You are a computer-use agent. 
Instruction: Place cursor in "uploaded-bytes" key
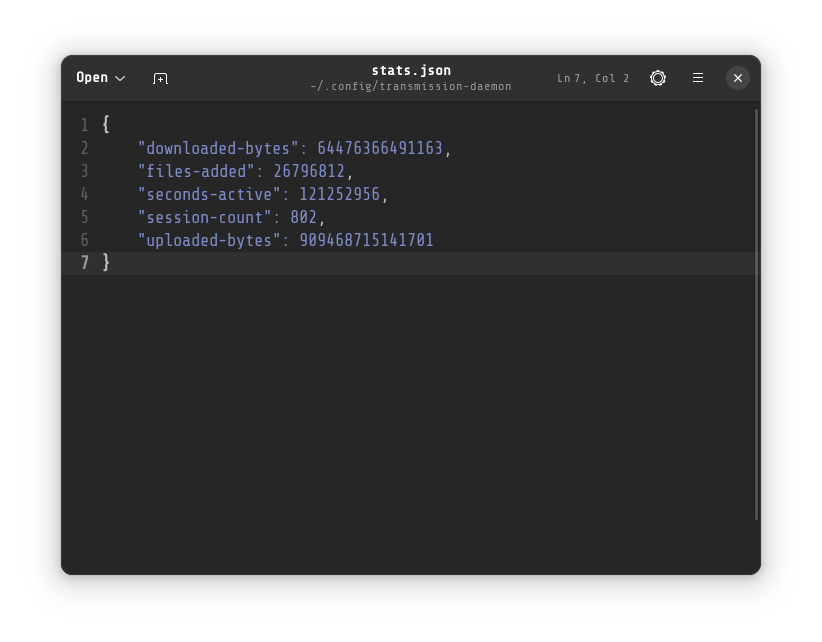coord(209,240)
